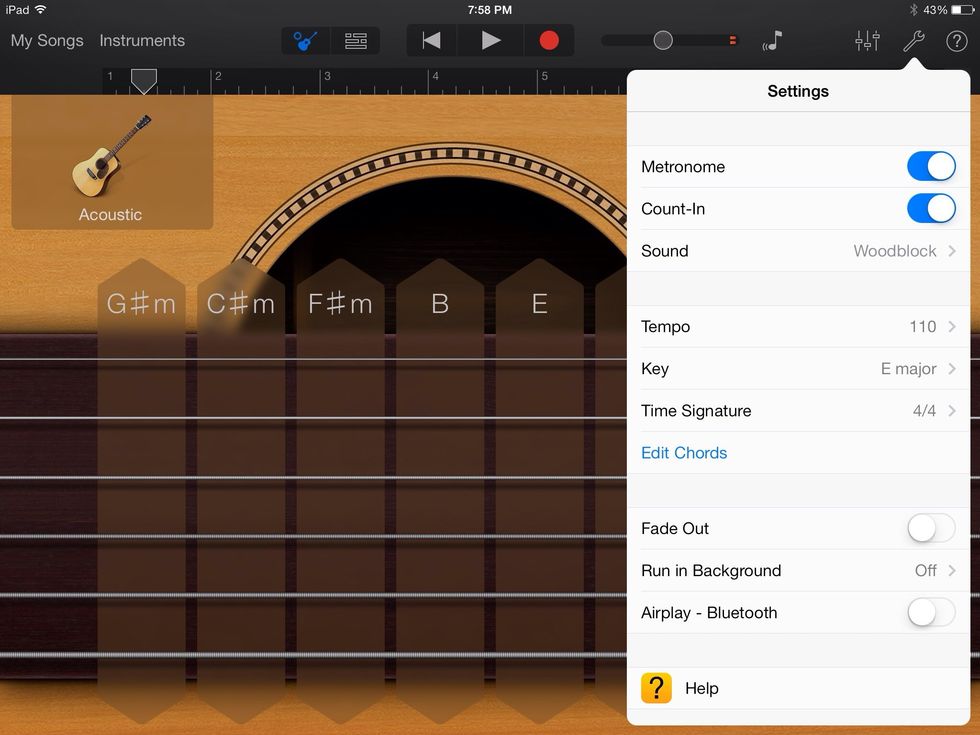Tap the red Record button

pos(549,41)
